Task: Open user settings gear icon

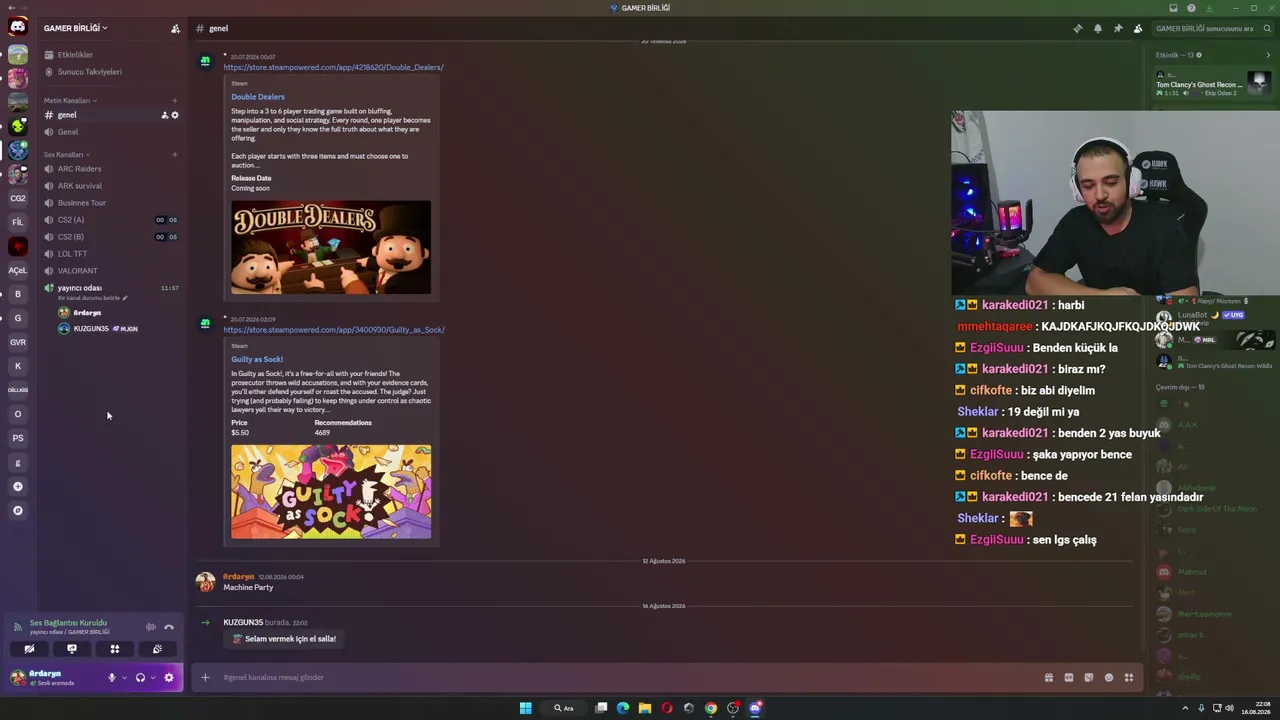Action: 168,677
